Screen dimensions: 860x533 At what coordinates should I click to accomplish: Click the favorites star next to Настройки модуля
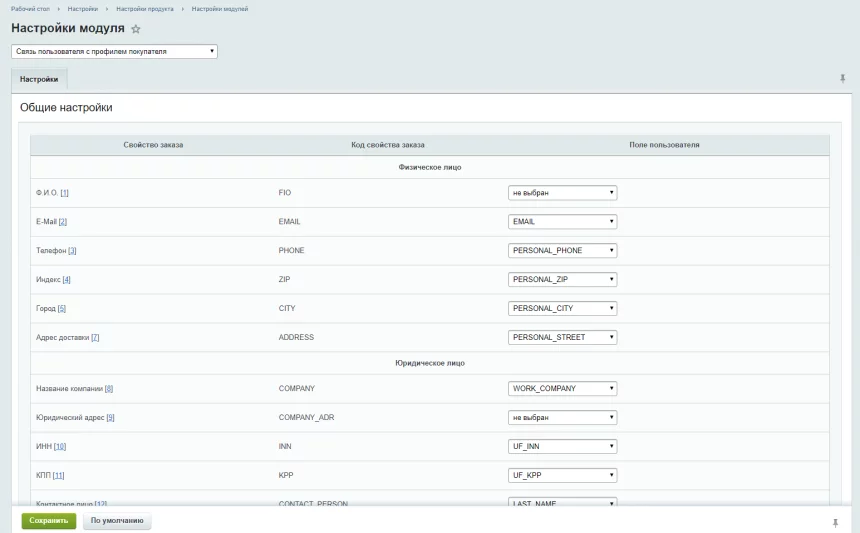[x=136, y=29]
